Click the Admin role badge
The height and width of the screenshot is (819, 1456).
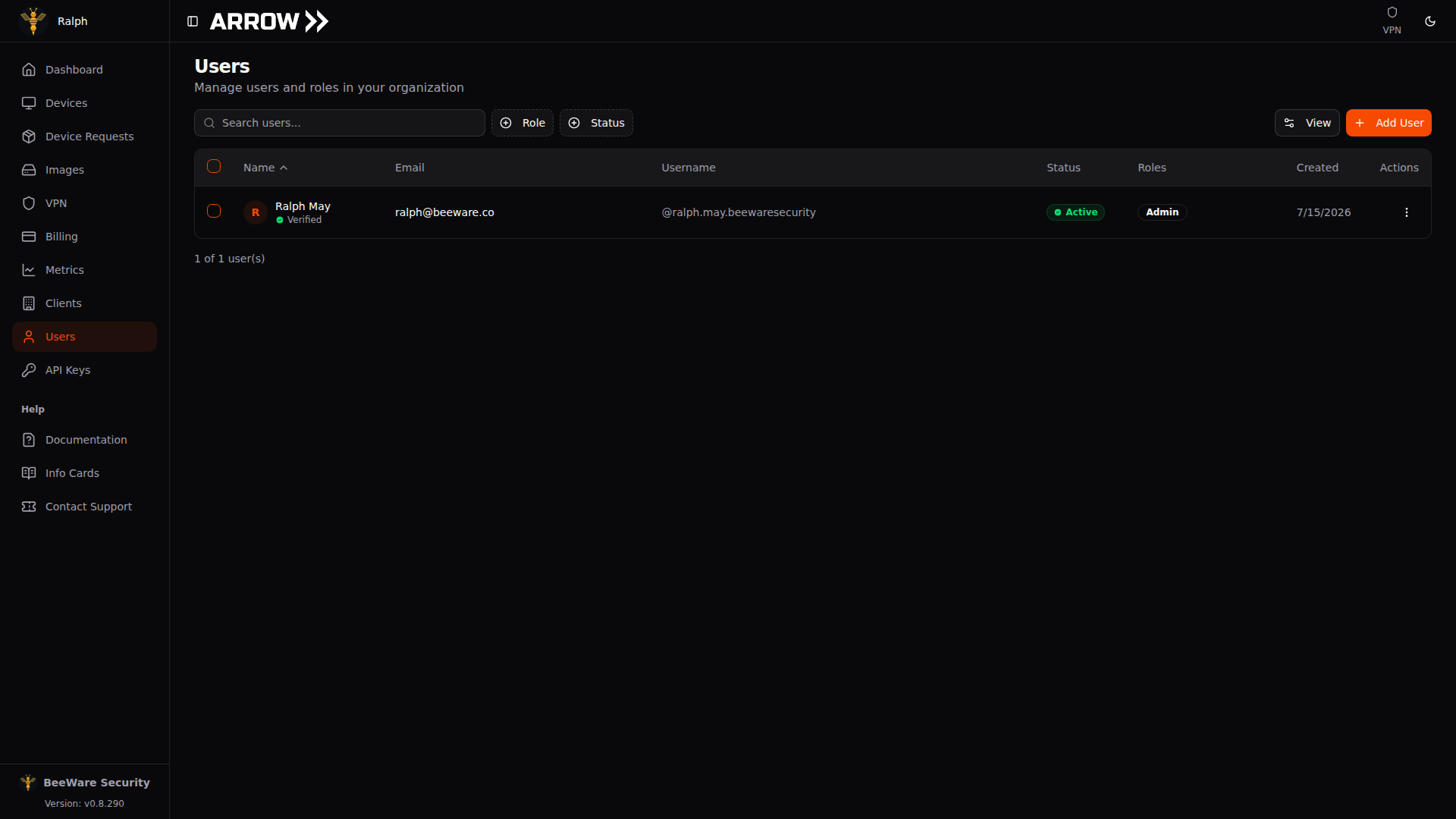tap(1162, 212)
